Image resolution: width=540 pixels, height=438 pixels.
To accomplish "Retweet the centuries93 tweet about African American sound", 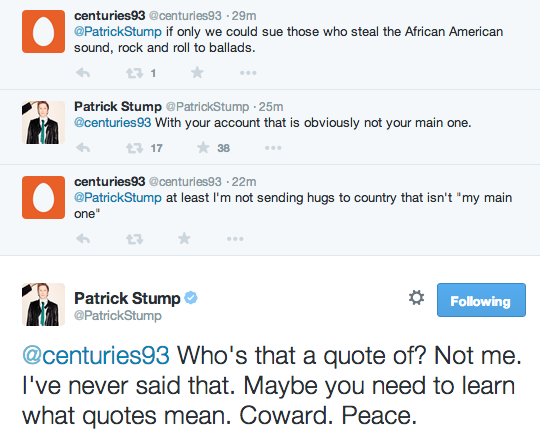I will (x=134, y=73).
